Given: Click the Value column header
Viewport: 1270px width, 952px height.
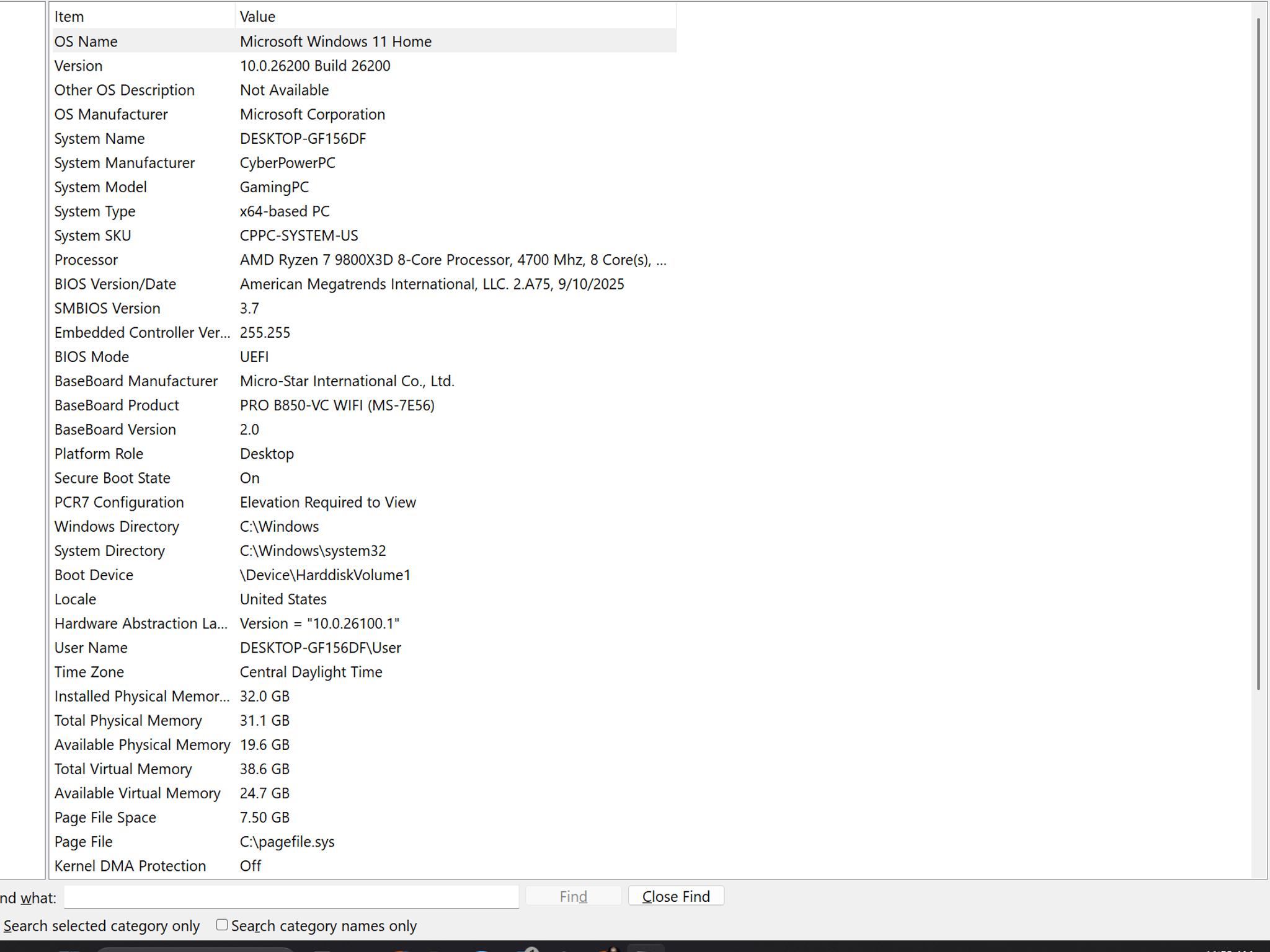Looking at the screenshot, I should [x=456, y=16].
